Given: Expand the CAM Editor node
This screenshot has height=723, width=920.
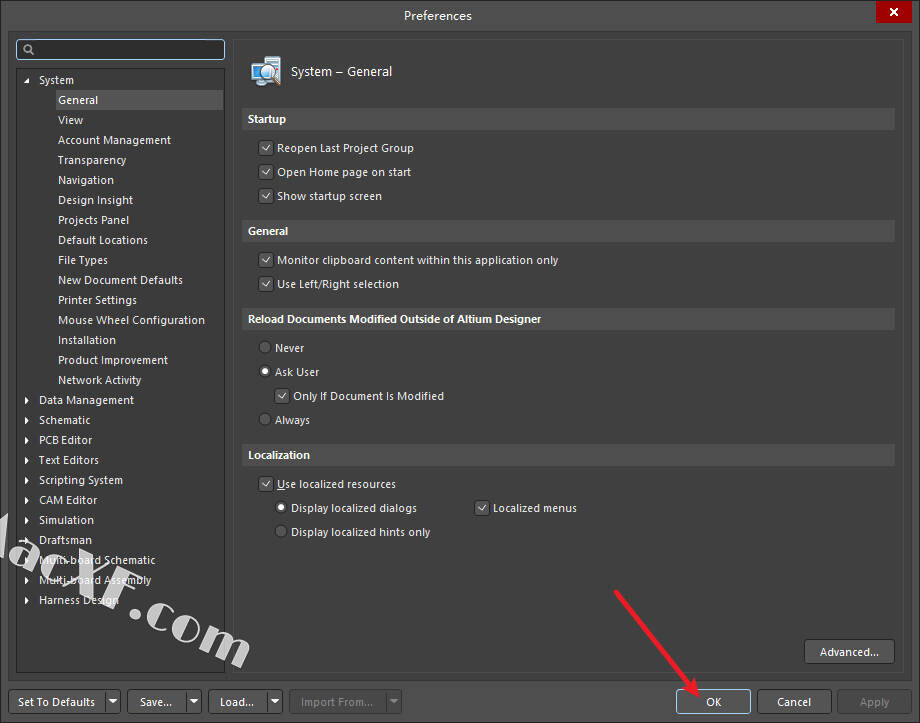Looking at the screenshot, I should point(26,500).
